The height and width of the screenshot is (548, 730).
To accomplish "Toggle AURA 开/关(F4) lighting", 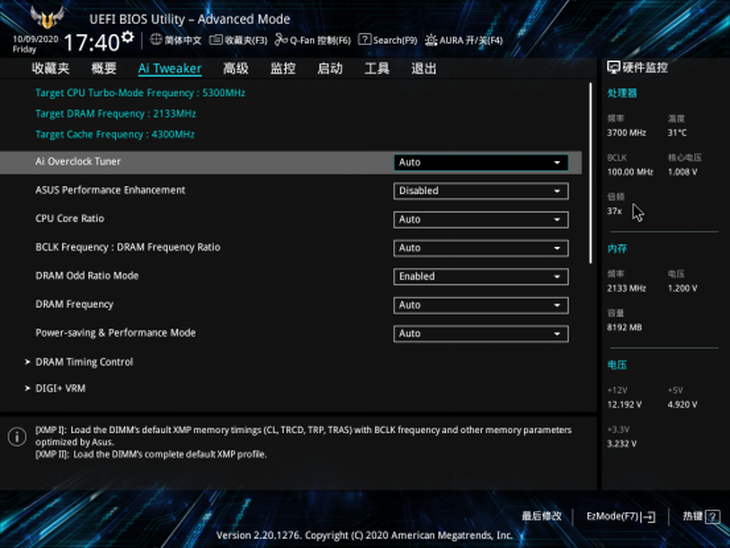I will 464,40.
